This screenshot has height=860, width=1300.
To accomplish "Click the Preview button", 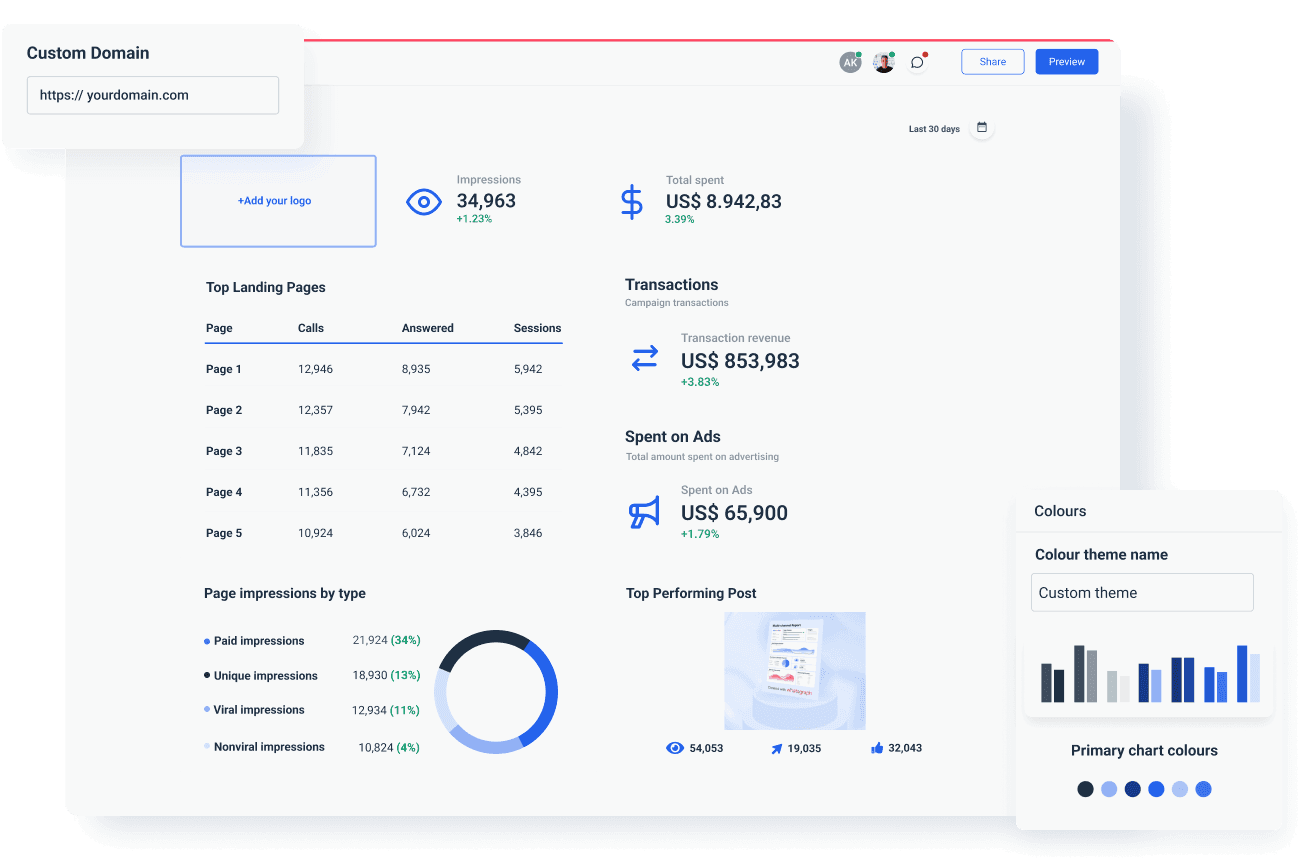I will (x=1066, y=61).
